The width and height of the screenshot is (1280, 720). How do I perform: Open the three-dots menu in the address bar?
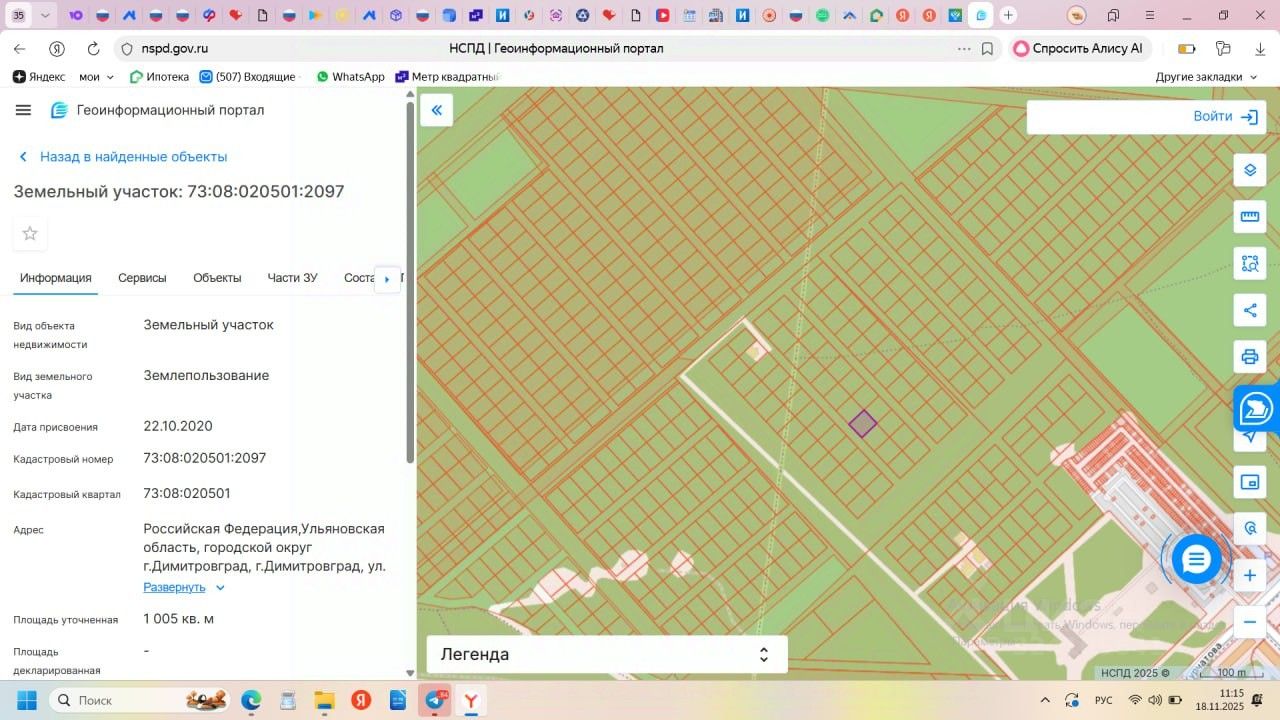point(964,48)
